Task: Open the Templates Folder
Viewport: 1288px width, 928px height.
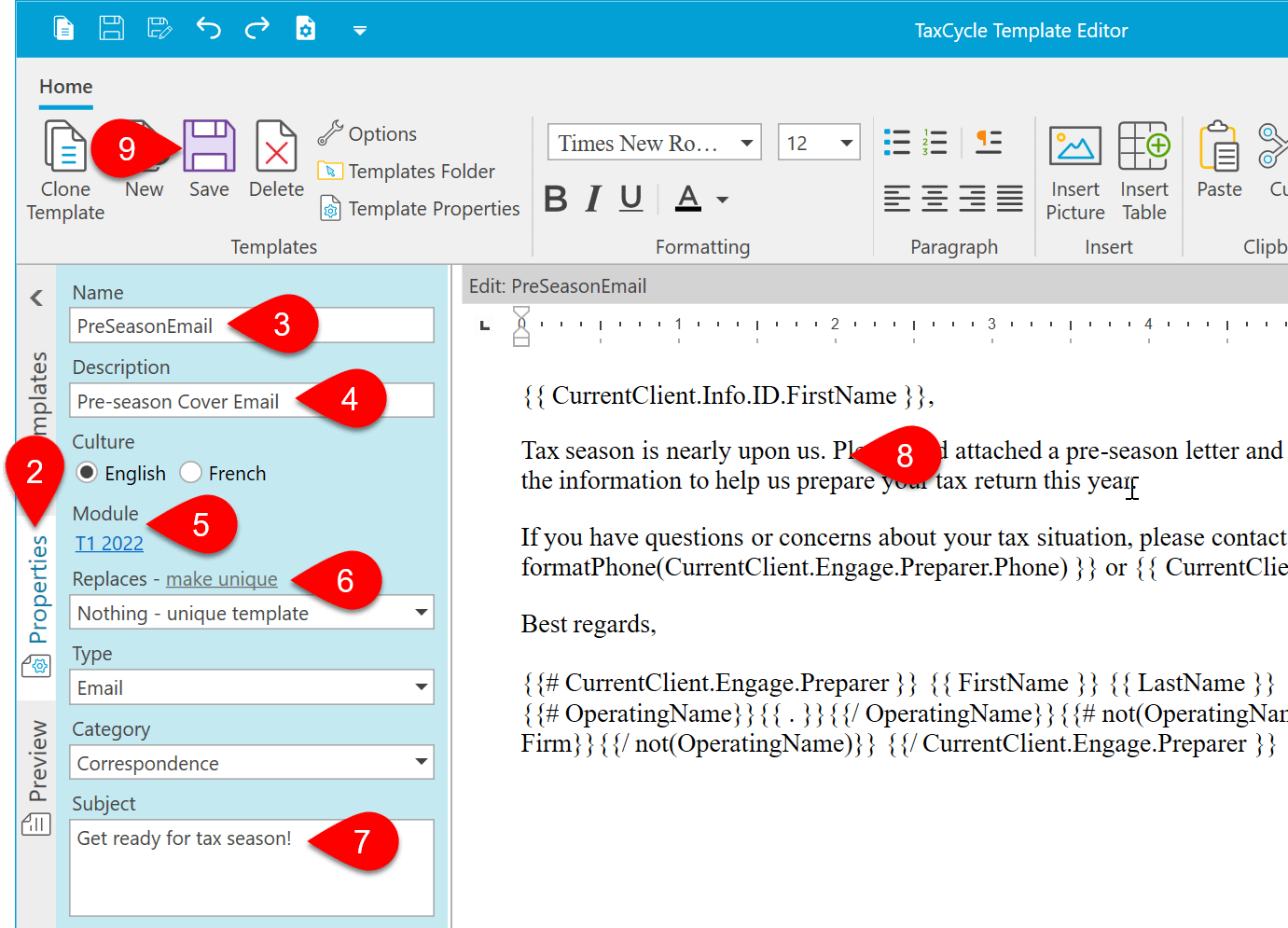Action: (x=406, y=171)
